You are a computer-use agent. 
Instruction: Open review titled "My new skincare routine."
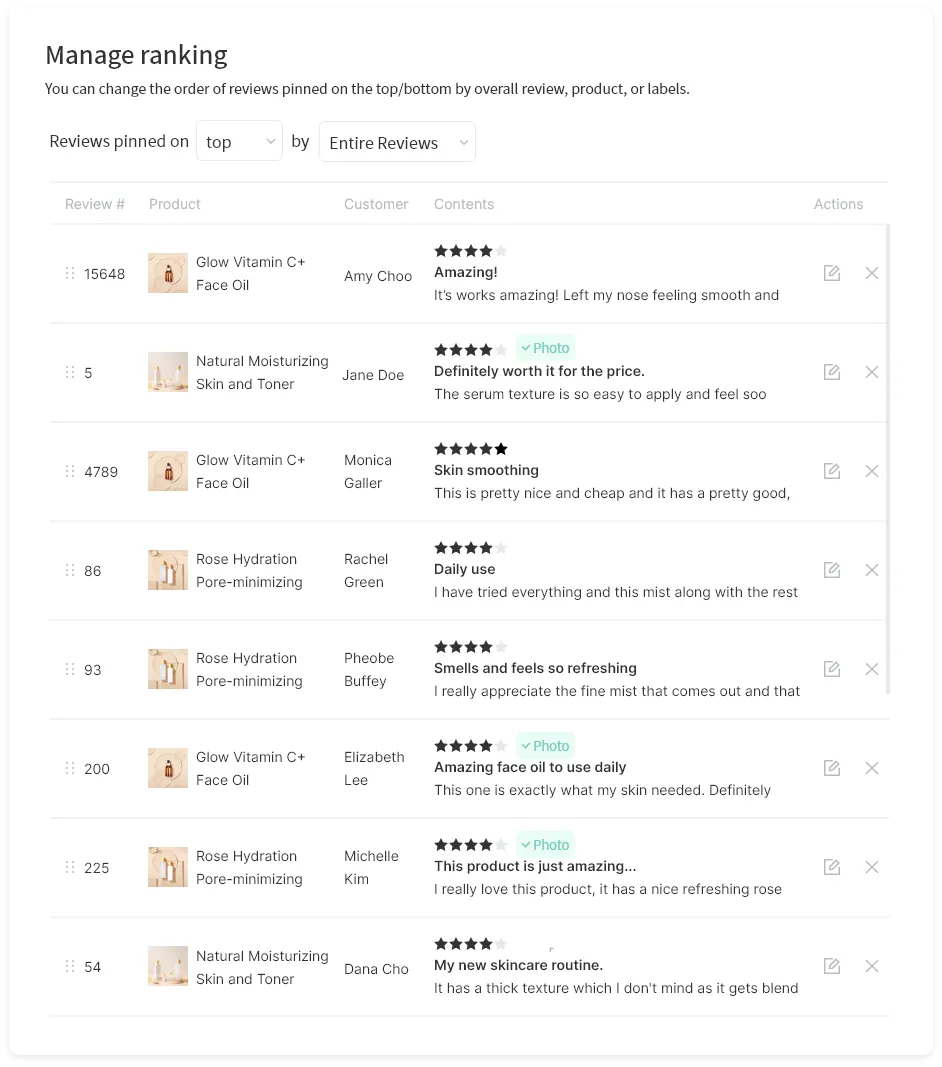point(518,965)
